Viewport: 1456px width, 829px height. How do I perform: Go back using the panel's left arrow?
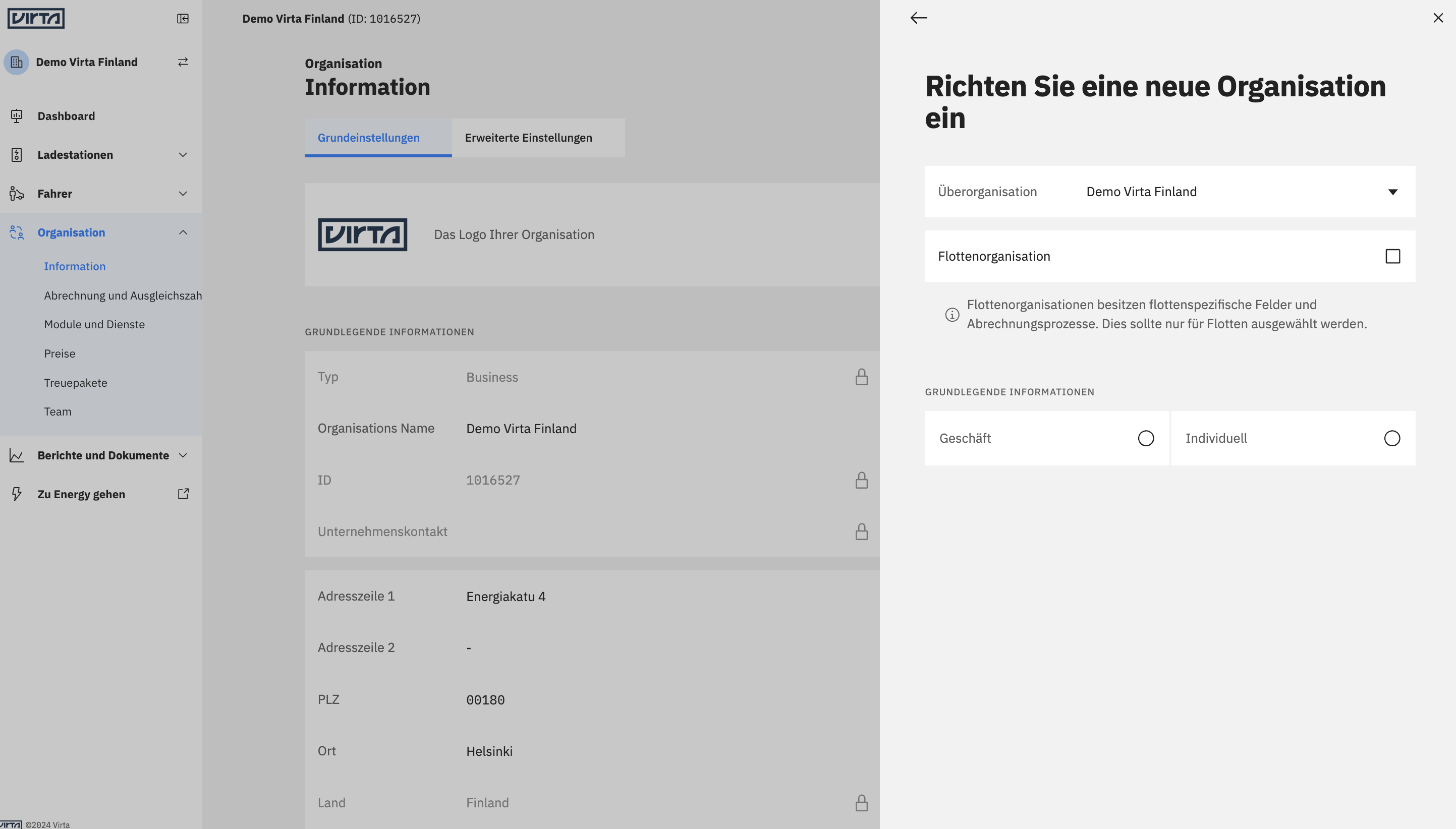coord(919,18)
